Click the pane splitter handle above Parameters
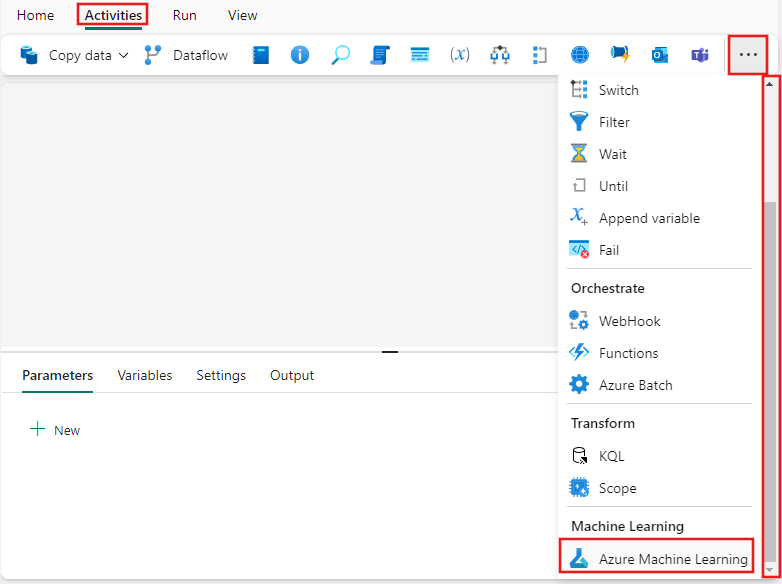Viewport: 782px width, 584px height. (390, 352)
